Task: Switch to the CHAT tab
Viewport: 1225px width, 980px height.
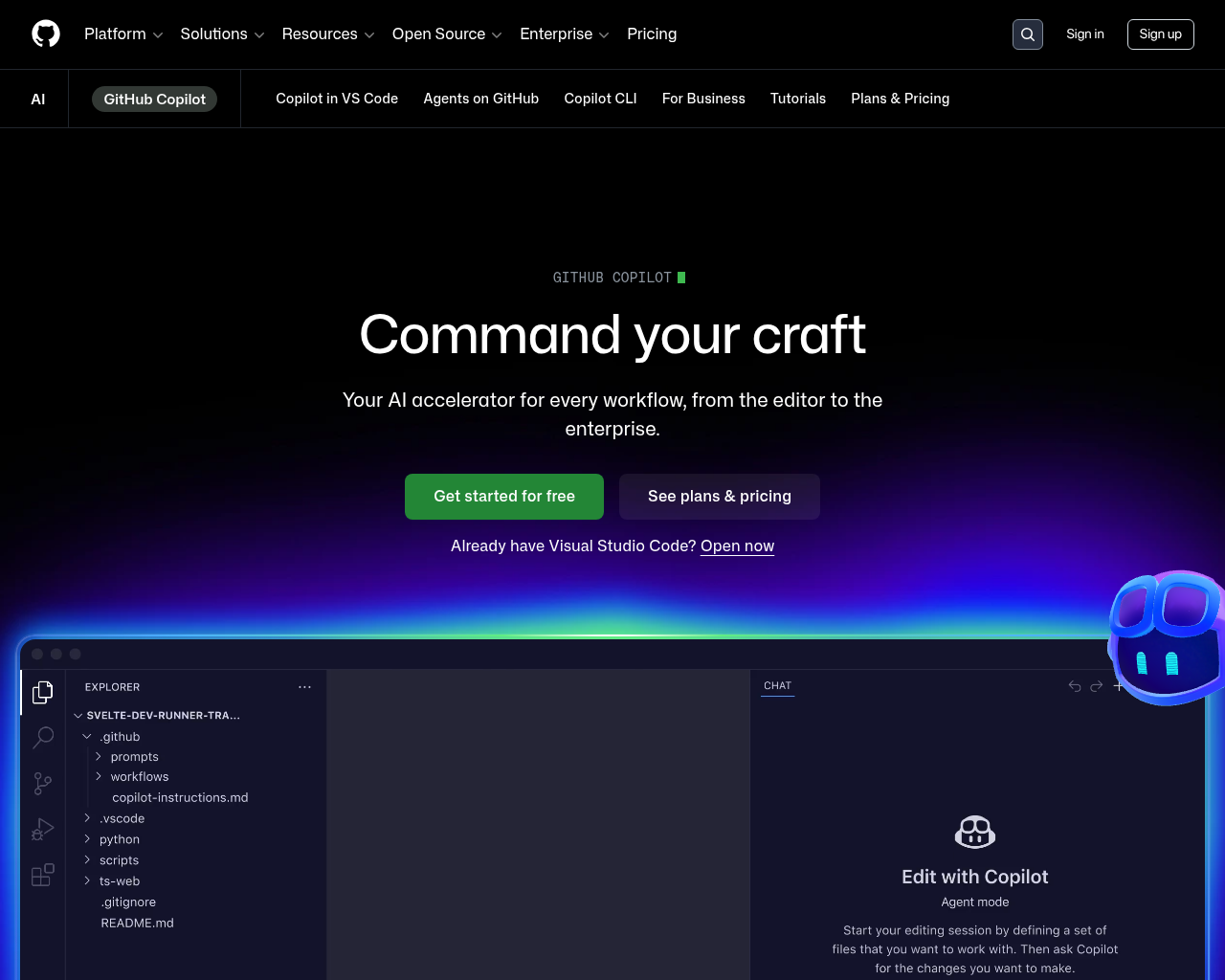Action: [x=777, y=685]
